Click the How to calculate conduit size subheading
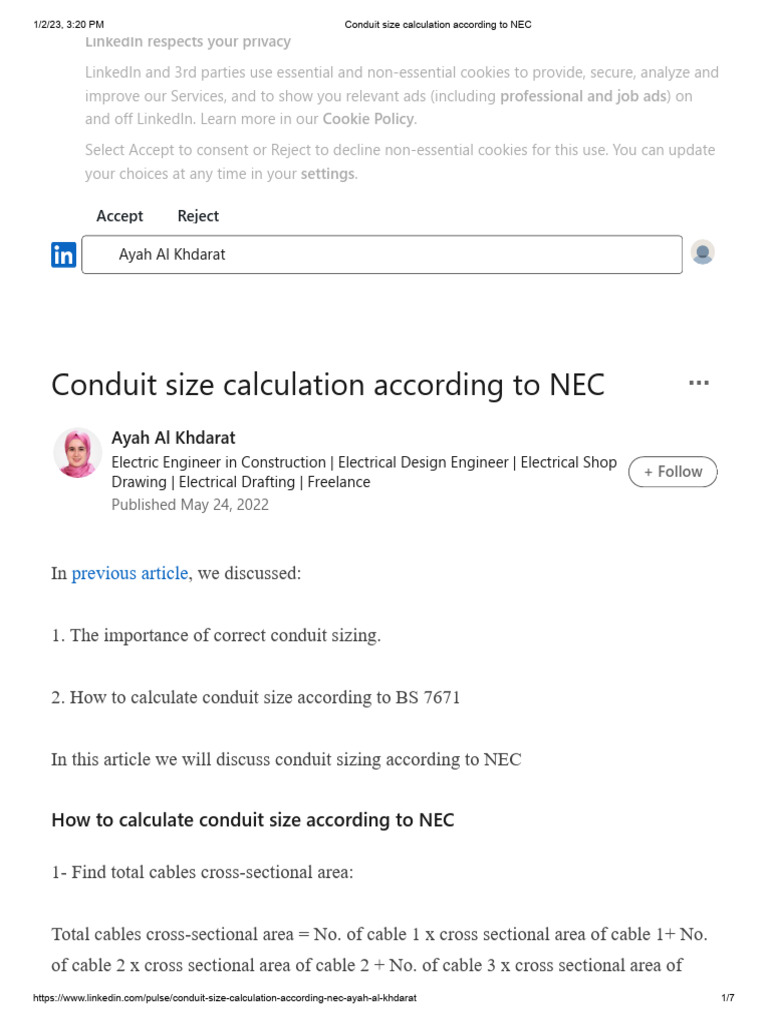Image resolution: width=768 pixels, height=1024 pixels. [x=253, y=820]
